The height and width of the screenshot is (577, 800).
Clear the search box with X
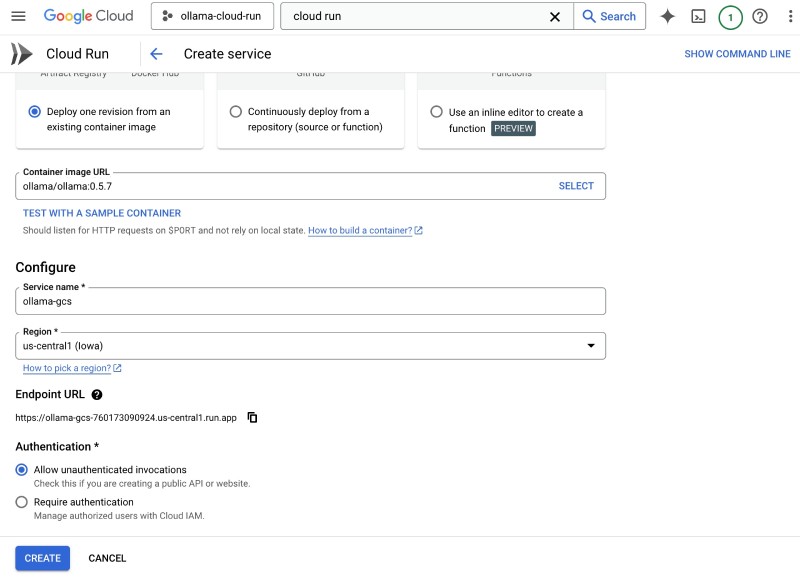click(x=555, y=16)
